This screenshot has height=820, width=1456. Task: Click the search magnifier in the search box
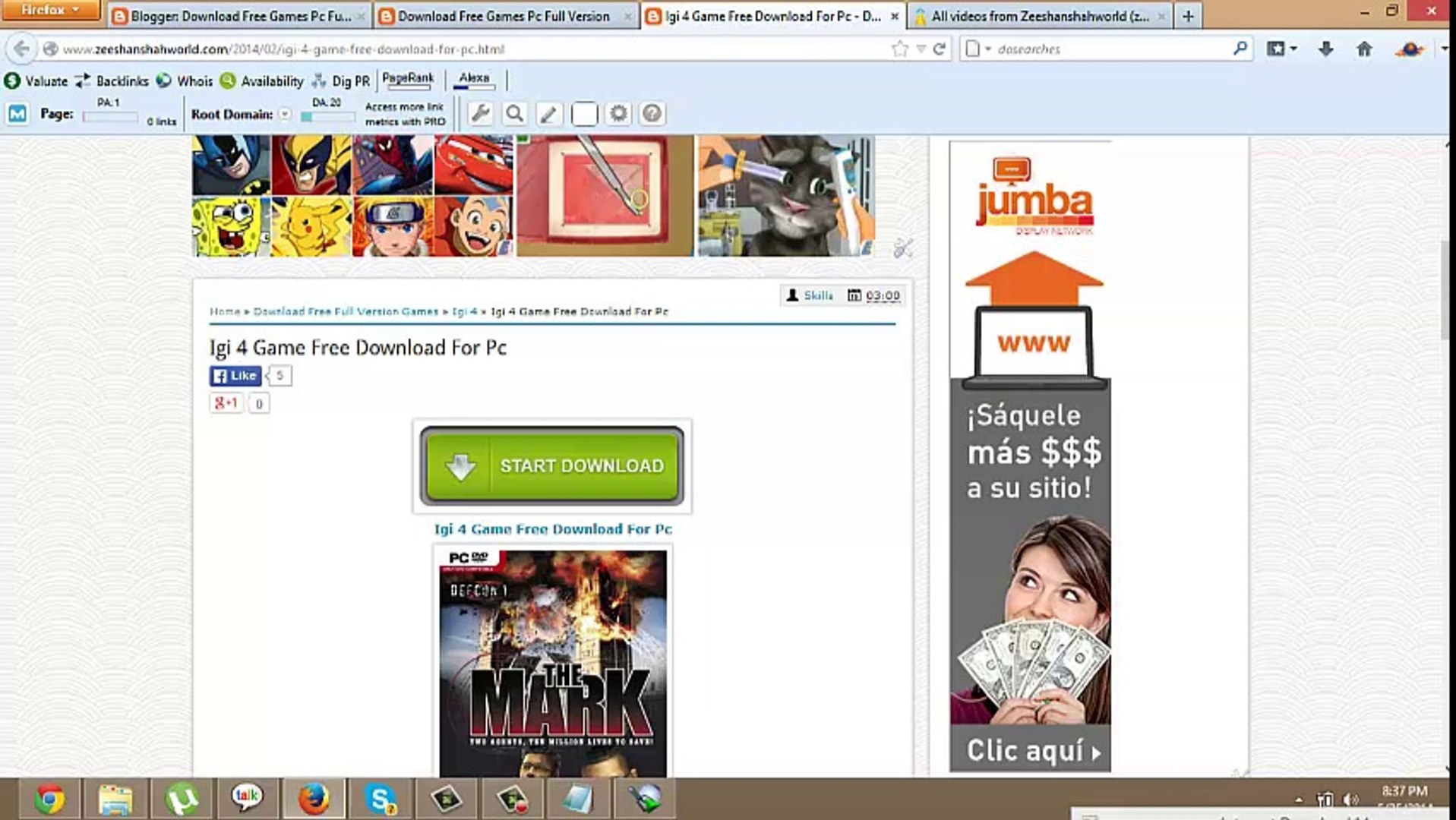coord(1240,49)
